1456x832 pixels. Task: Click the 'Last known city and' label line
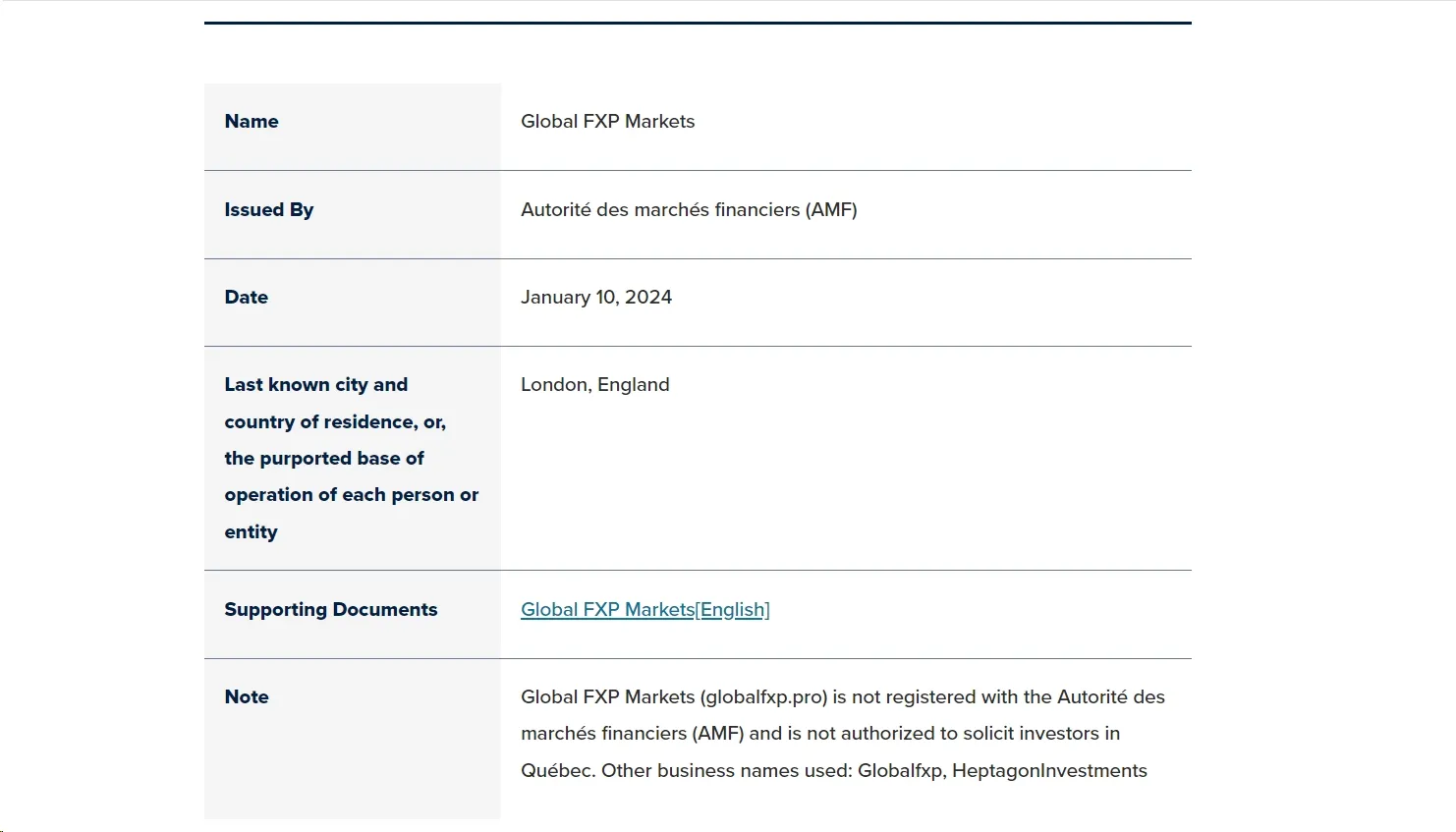coord(316,385)
